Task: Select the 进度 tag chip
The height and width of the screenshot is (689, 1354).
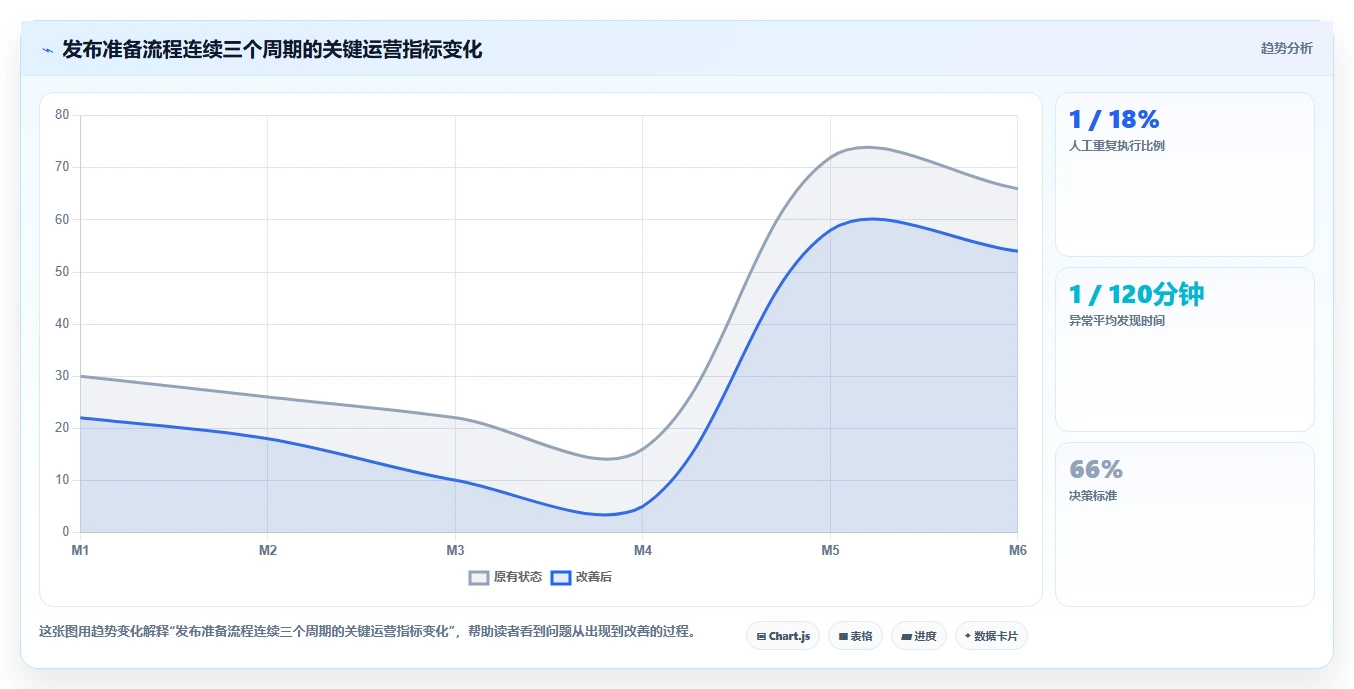Action: click(x=919, y=636)
